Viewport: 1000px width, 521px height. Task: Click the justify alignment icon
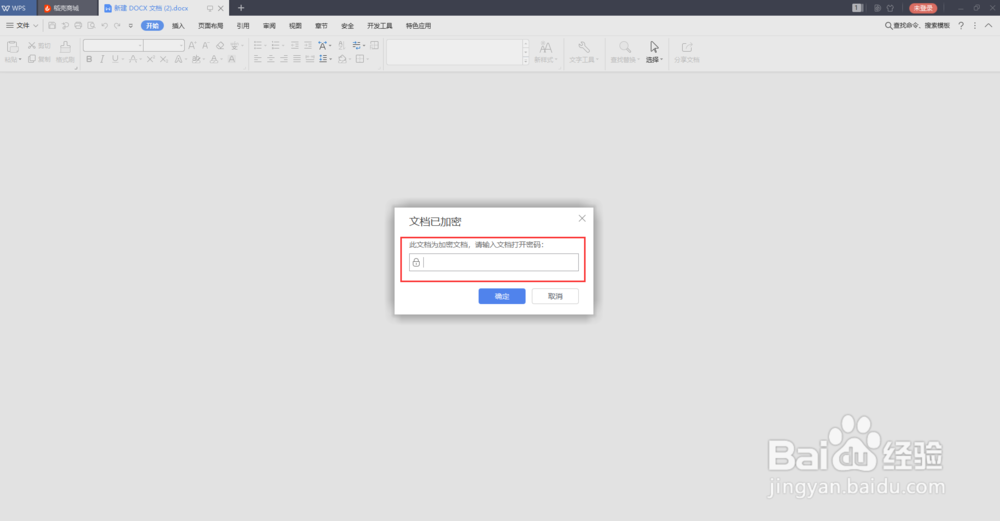click(x=297, y=59)
